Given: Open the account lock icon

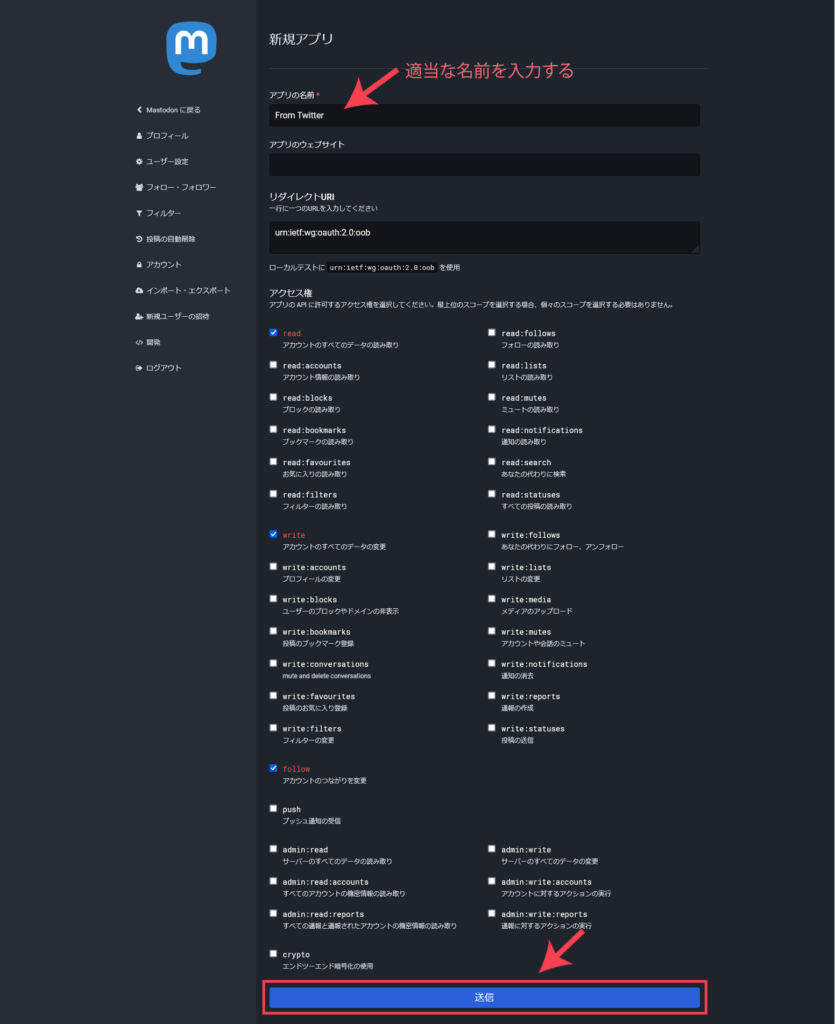Looking at the screenshot, I should click(x=139, y=264).
